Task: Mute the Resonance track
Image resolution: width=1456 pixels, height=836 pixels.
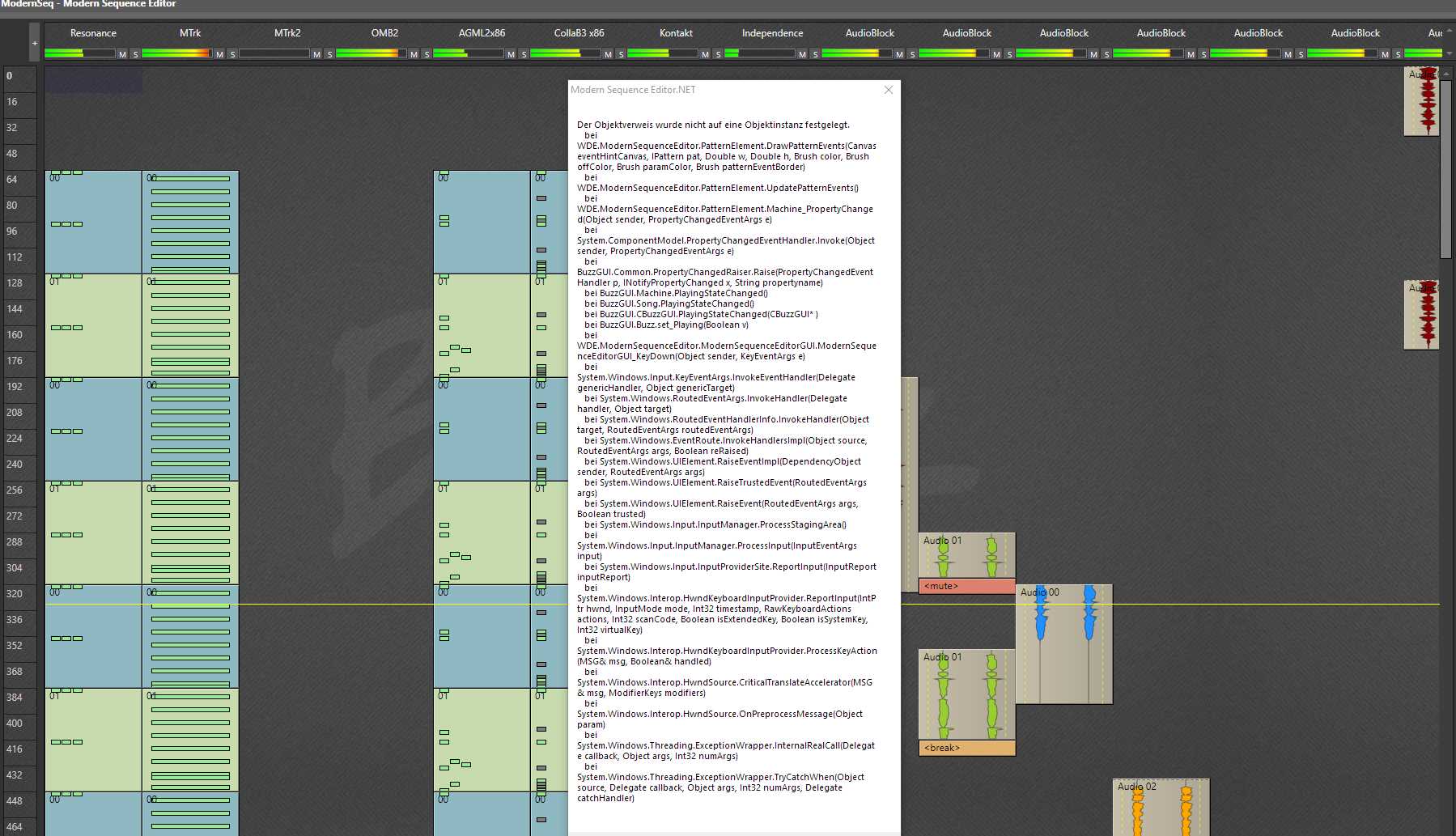Action: [x=122, y=54]
